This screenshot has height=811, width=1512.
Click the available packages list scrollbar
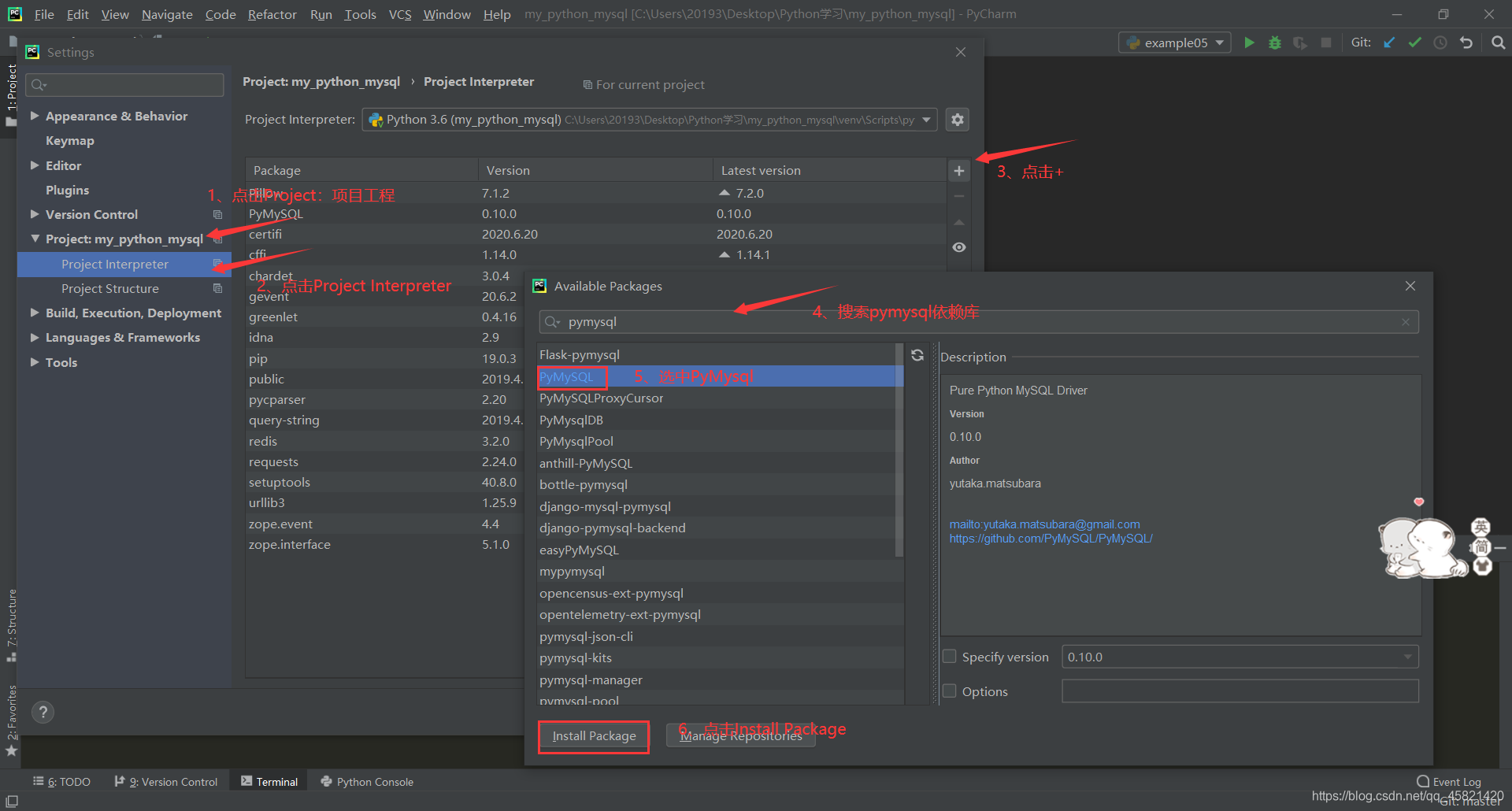(899, 449)
